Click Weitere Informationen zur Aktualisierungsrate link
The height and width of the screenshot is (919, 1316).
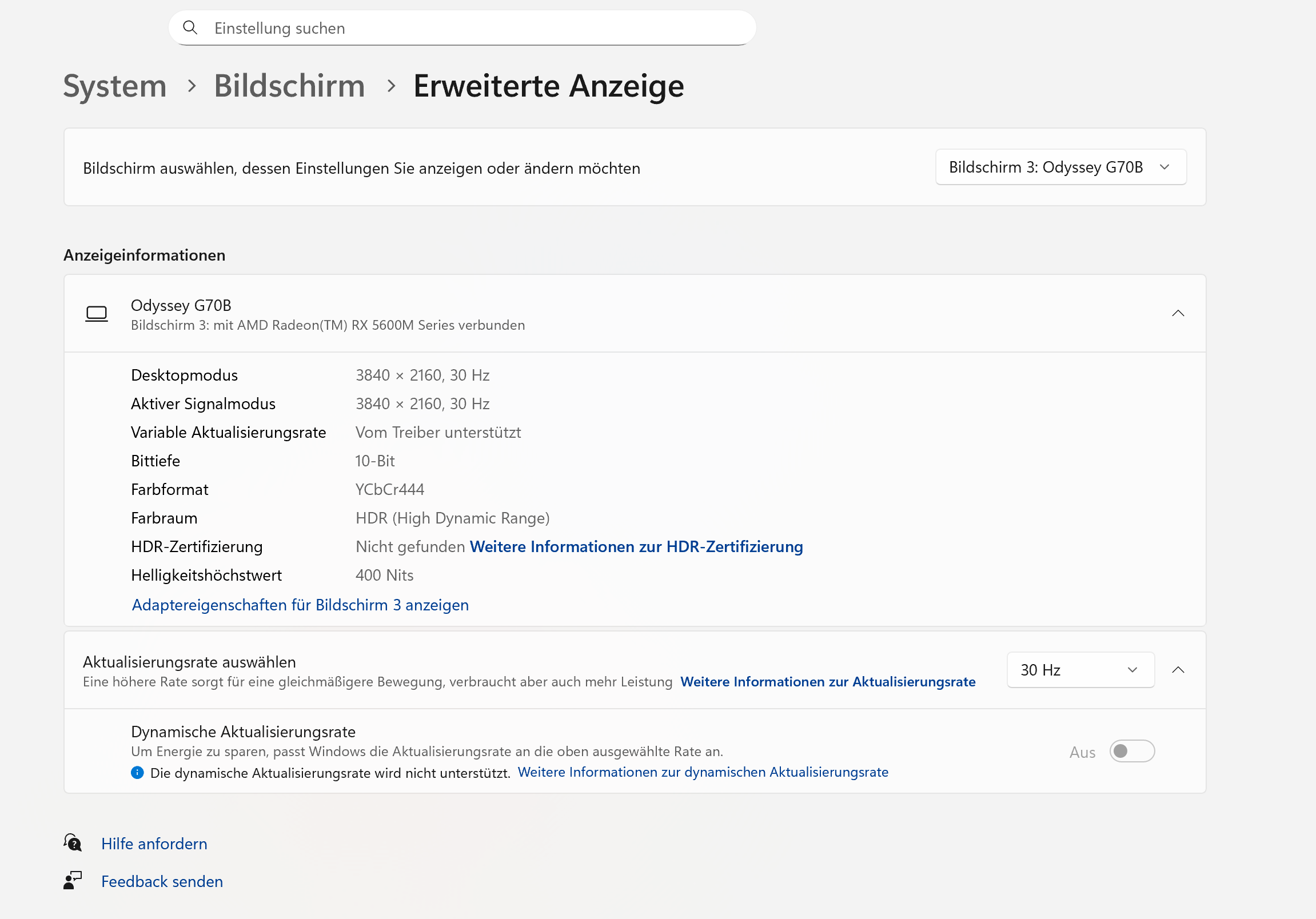click(x=828, y=682)
